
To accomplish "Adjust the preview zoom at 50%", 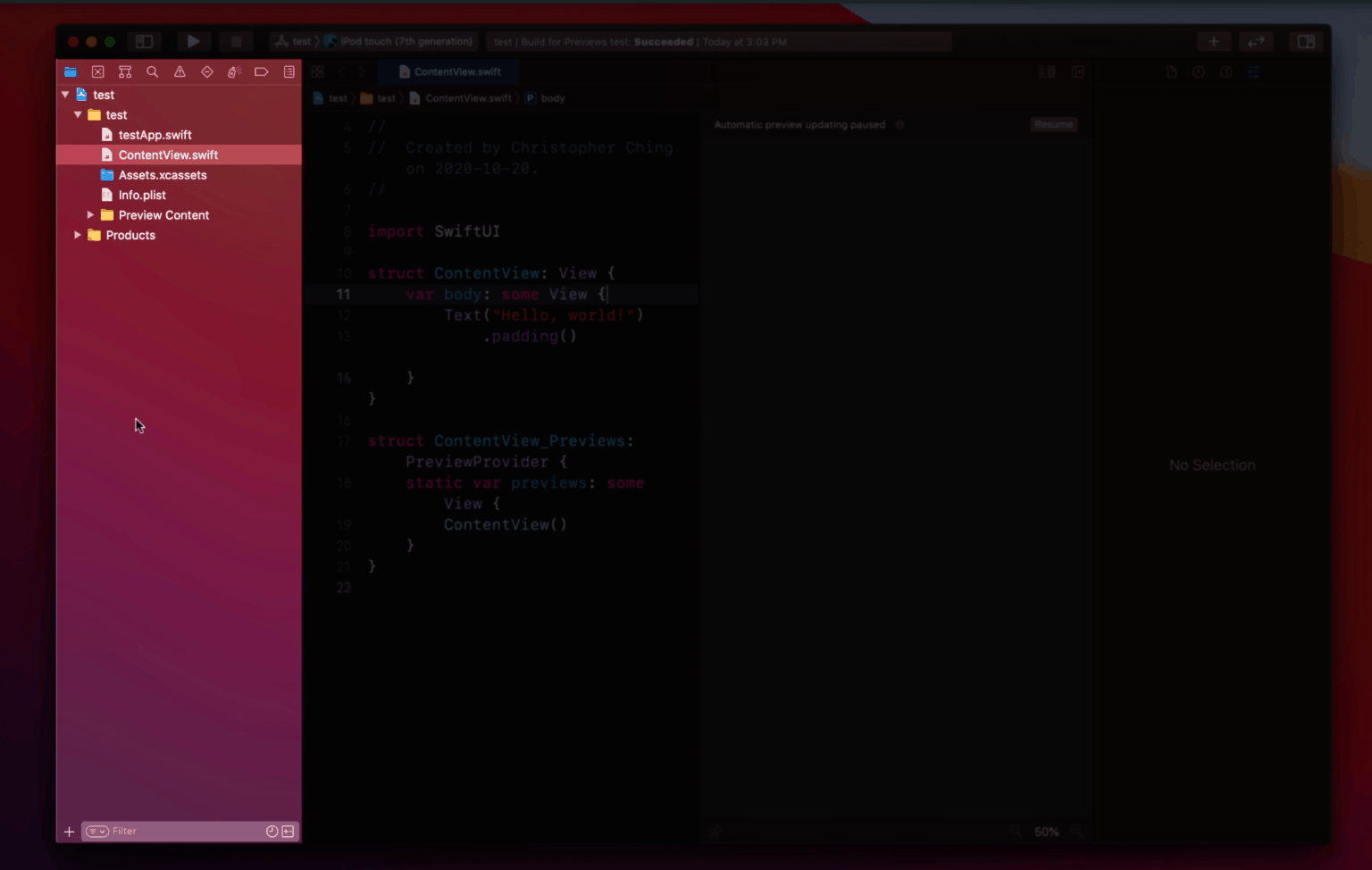I will pos(1045,832).
